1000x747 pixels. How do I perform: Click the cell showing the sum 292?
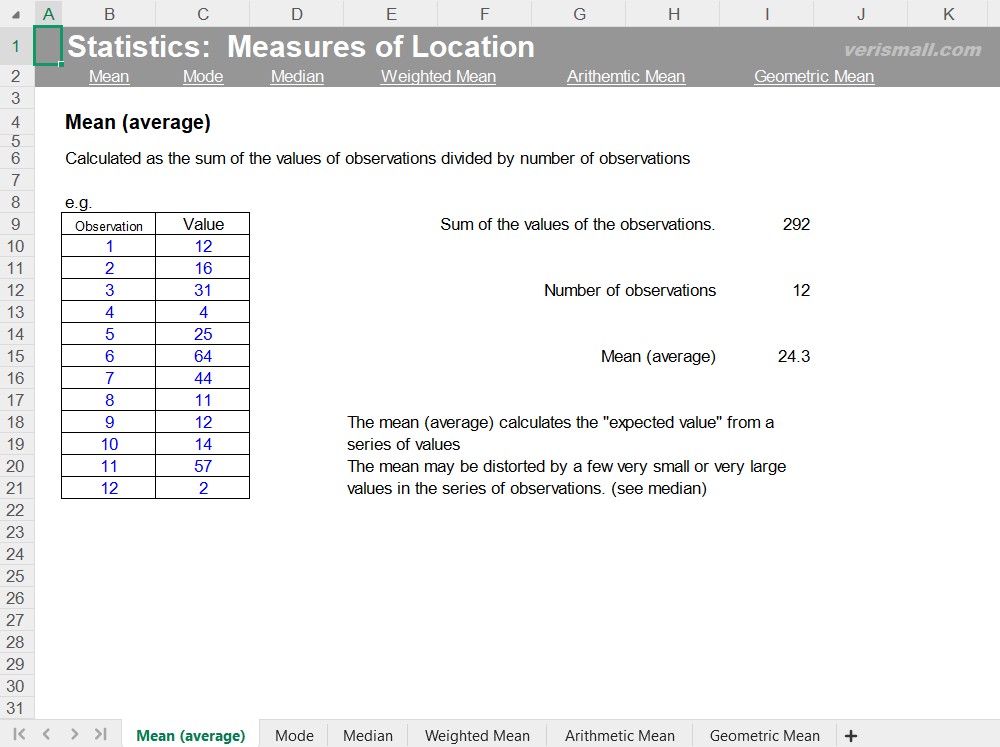point(796,224)
